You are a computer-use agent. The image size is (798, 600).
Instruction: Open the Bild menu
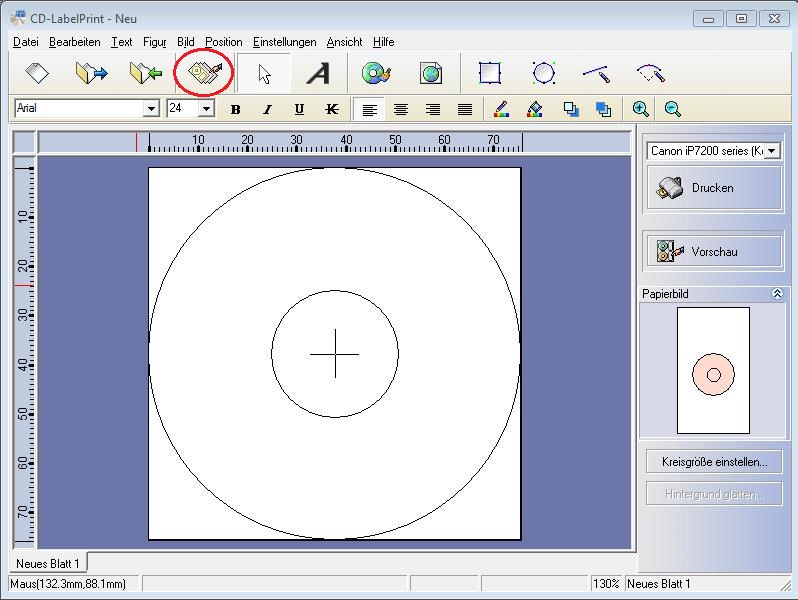click(186, 42)
